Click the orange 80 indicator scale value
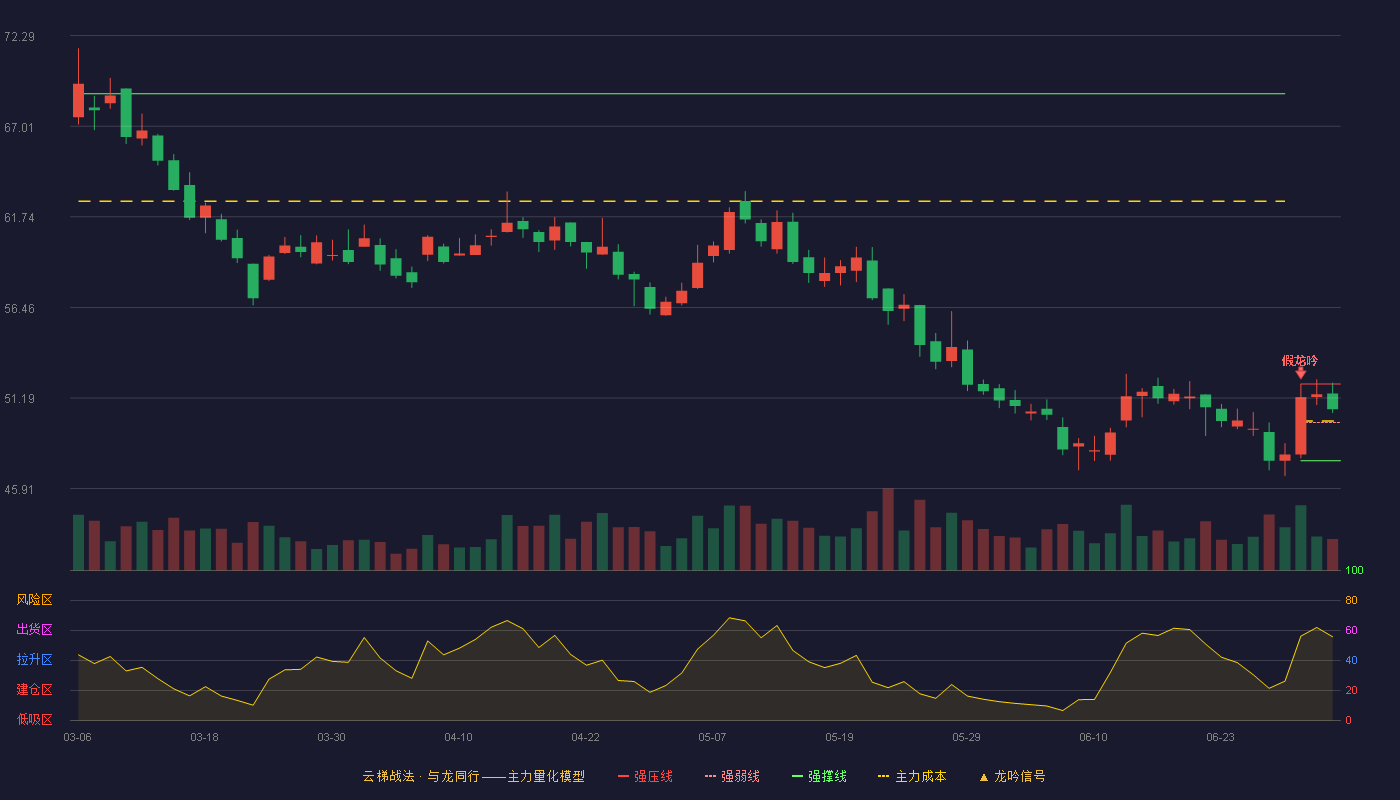Screen dimensions: 1400x800 coord(1351,600)
